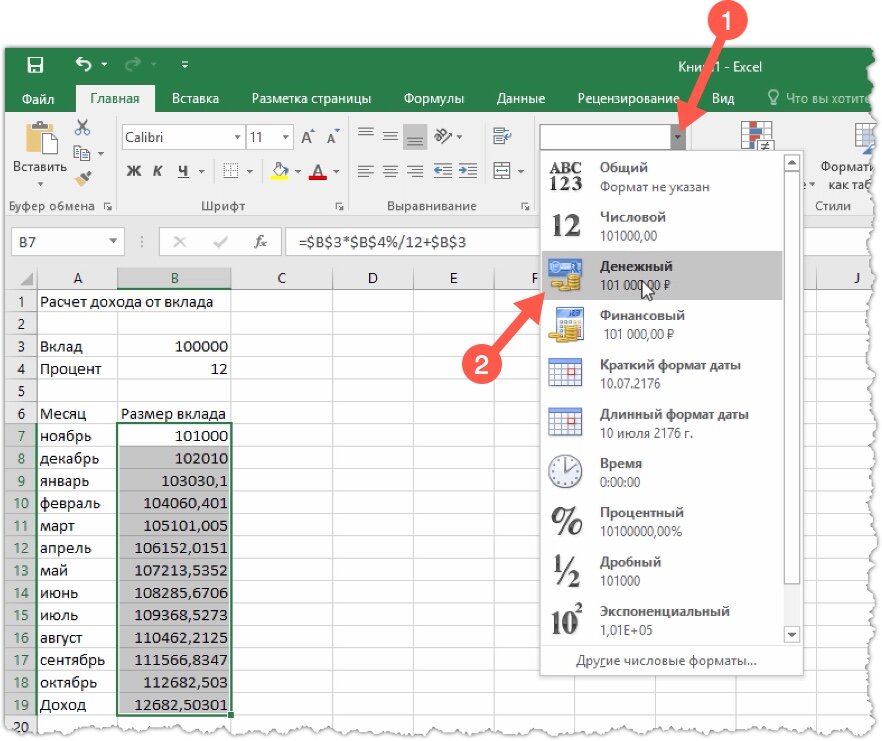Click the Copy icon
This screenshot has height=741, width=882.
tap(82, 152)
